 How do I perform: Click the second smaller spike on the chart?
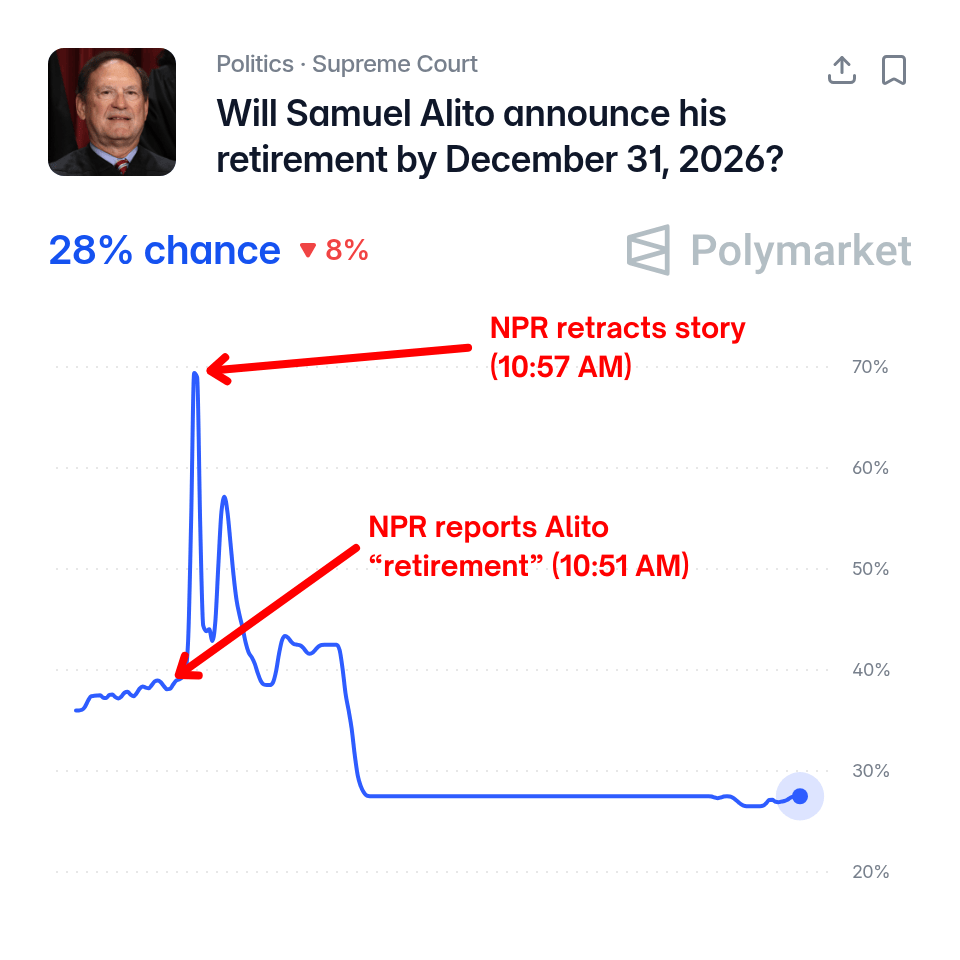pyautogui.click(x=225, y=499)
